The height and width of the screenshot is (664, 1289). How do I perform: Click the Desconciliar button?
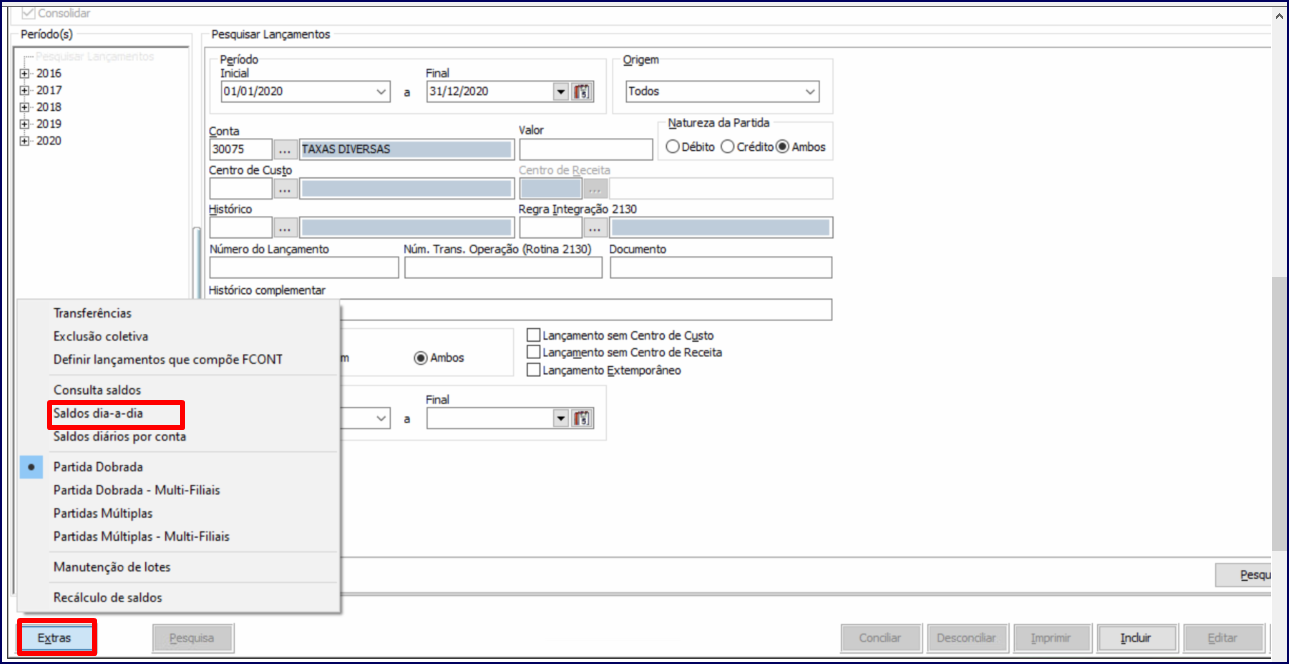[x=966, y=638]
